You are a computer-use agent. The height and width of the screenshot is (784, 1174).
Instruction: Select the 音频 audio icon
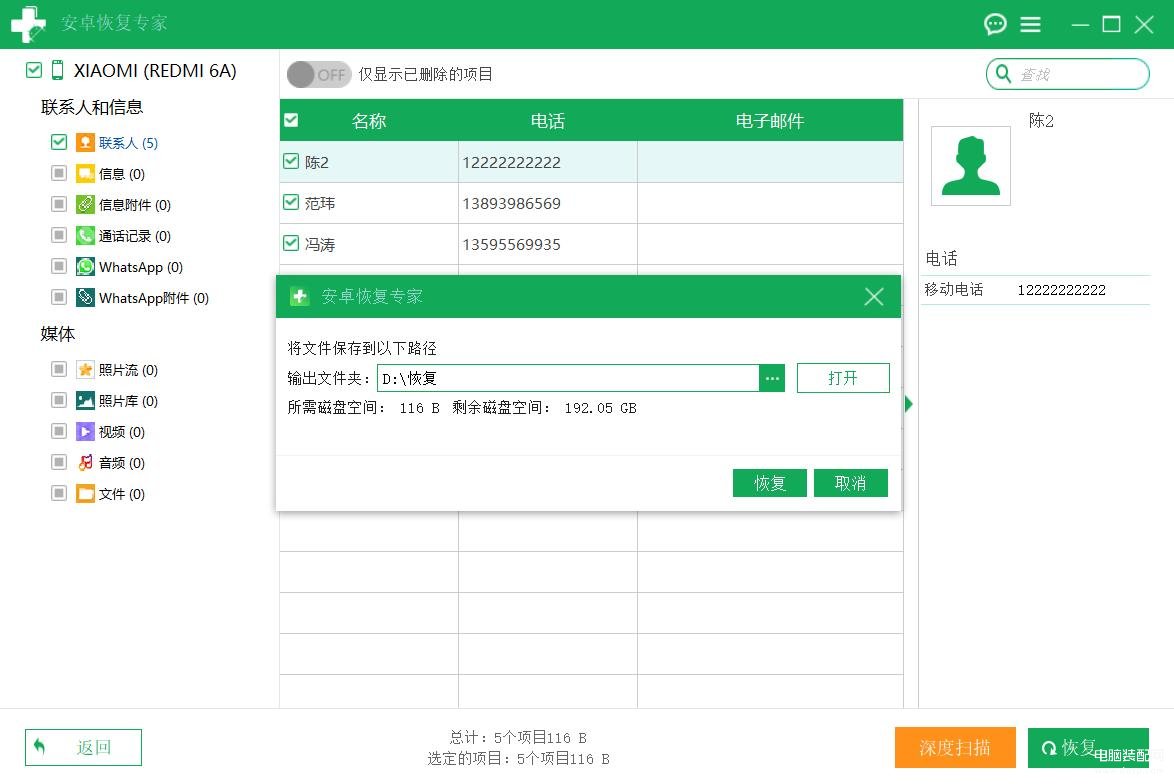point(85,463)
